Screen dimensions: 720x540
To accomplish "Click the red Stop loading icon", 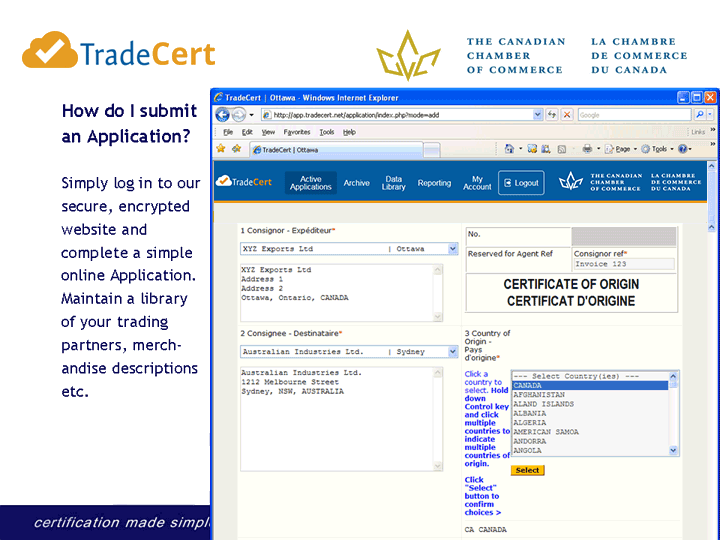I will pyautogui.click(x=567, y=115).
